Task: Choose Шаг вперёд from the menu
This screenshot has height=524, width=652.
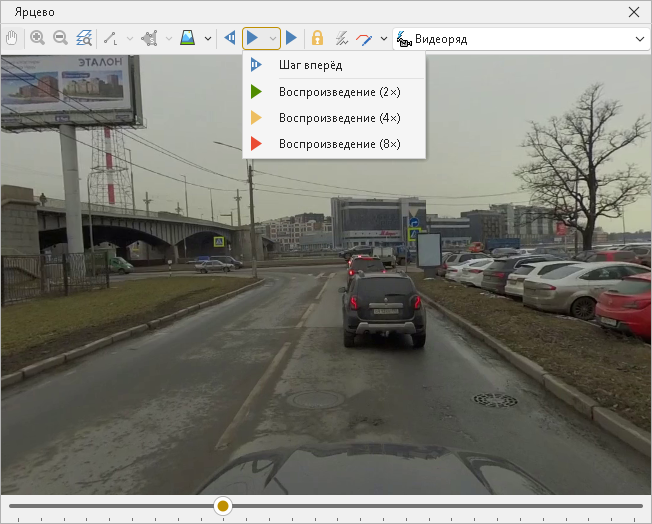Action: (310, 66)
